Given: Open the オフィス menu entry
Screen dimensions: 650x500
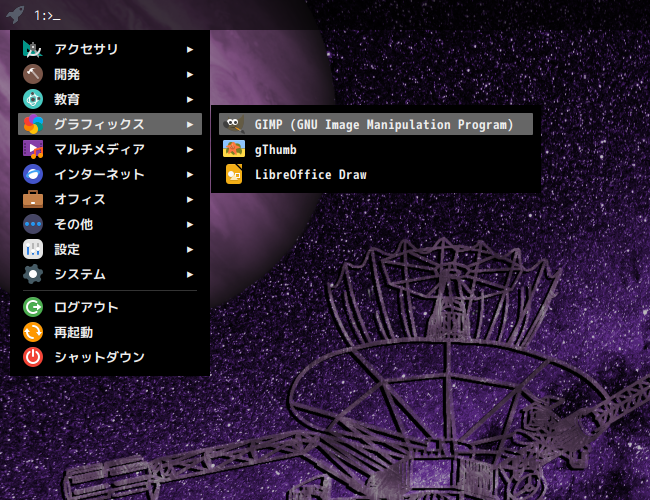Looking at the screenshot, I should coord(110,199).
